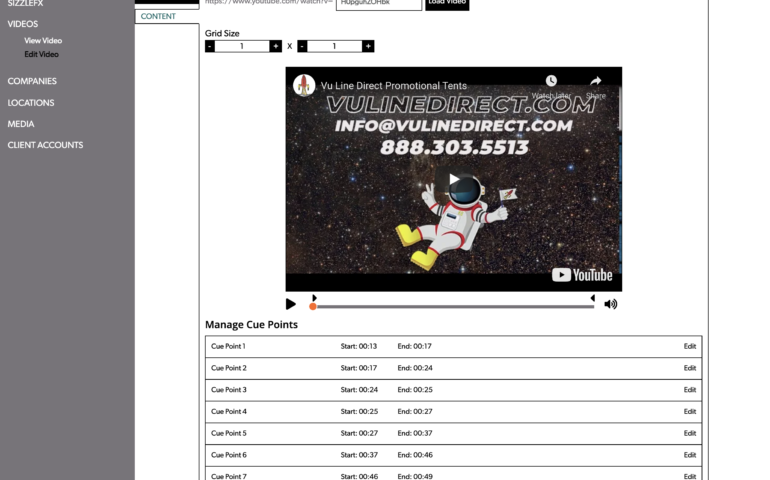Click End: 00:27 of Cue Point 4

coord(415,411)
